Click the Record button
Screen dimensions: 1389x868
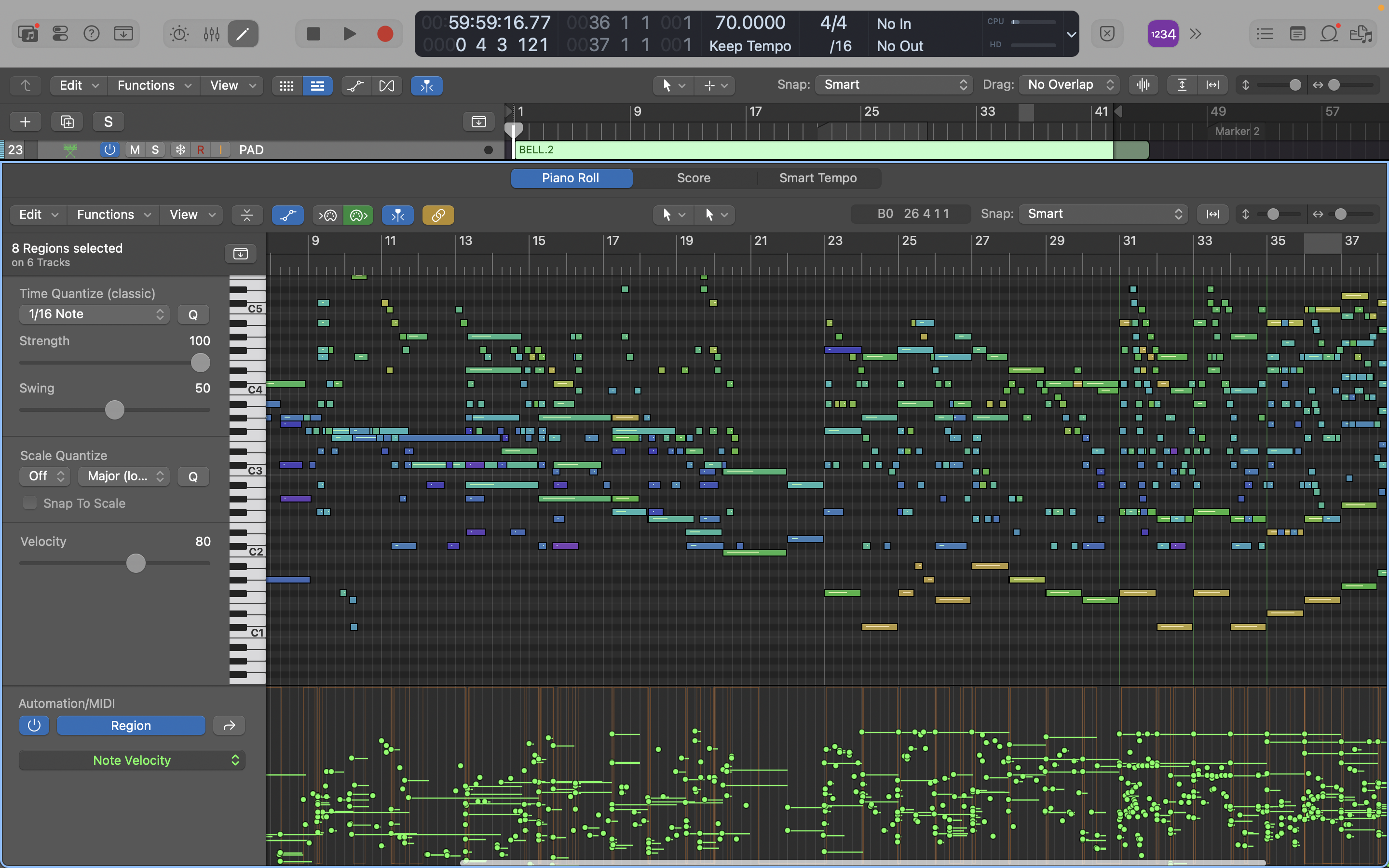coord(384,34)
